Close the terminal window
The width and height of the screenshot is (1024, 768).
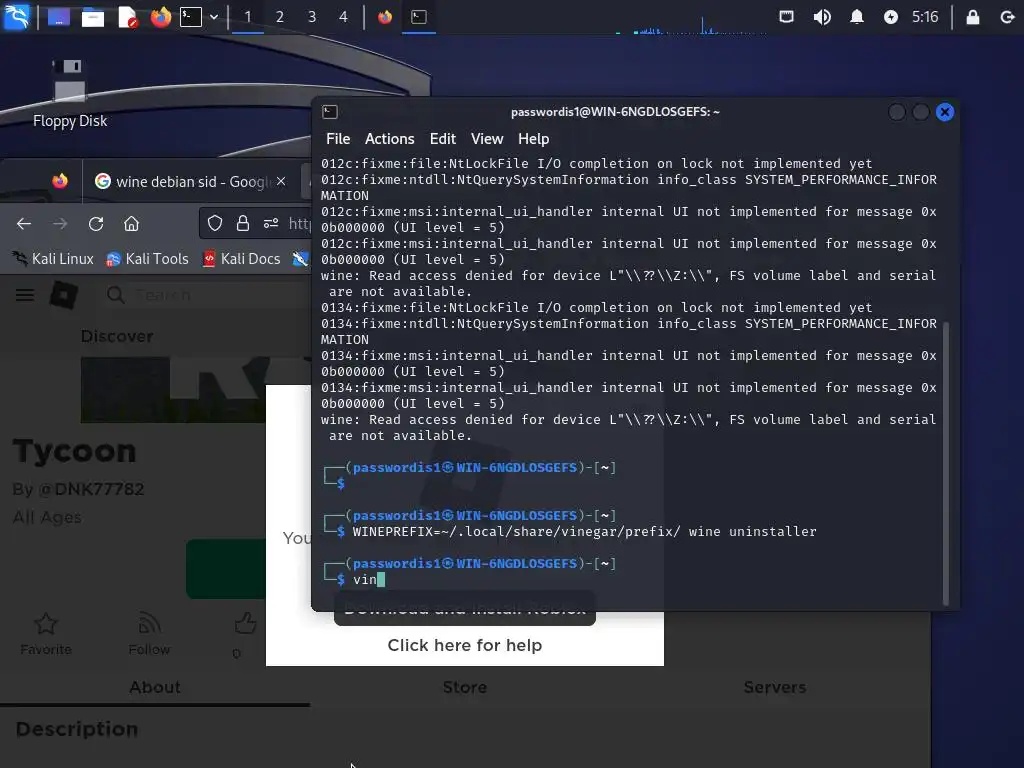[944, 112]
